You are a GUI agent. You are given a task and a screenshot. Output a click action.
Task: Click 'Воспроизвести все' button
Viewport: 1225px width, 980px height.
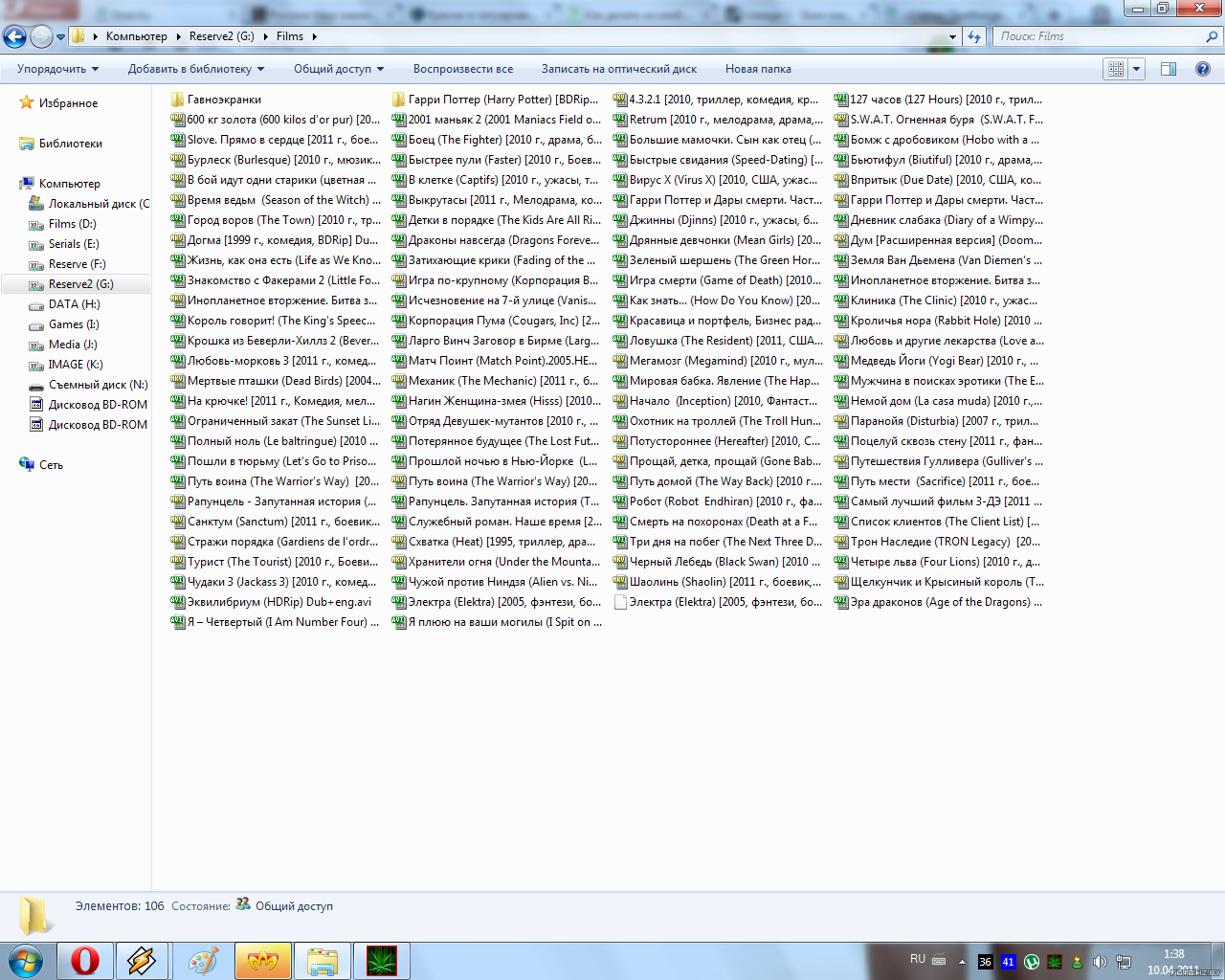point(463,69)
